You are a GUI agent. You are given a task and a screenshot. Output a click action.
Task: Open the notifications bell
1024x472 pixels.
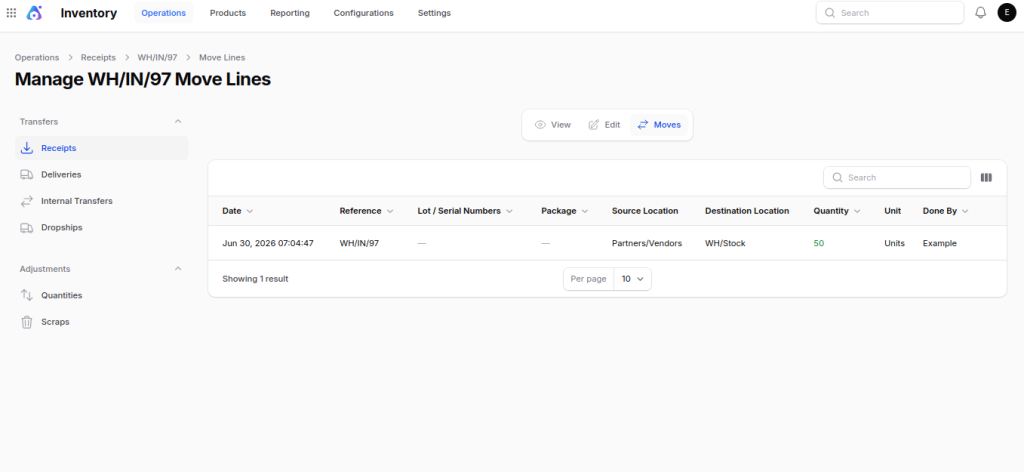[980, 12]
